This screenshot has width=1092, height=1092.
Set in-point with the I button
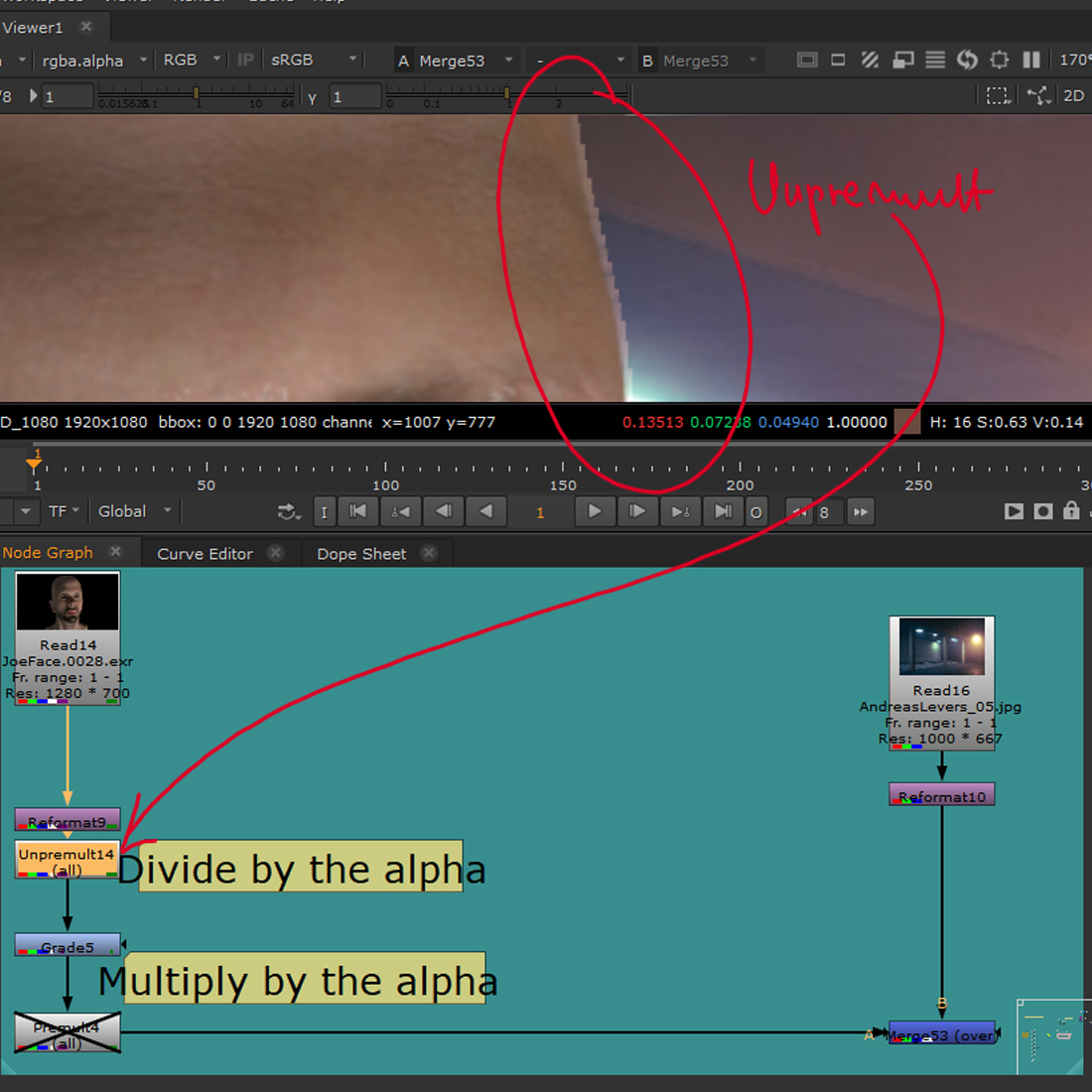click(x=324, y=512)
